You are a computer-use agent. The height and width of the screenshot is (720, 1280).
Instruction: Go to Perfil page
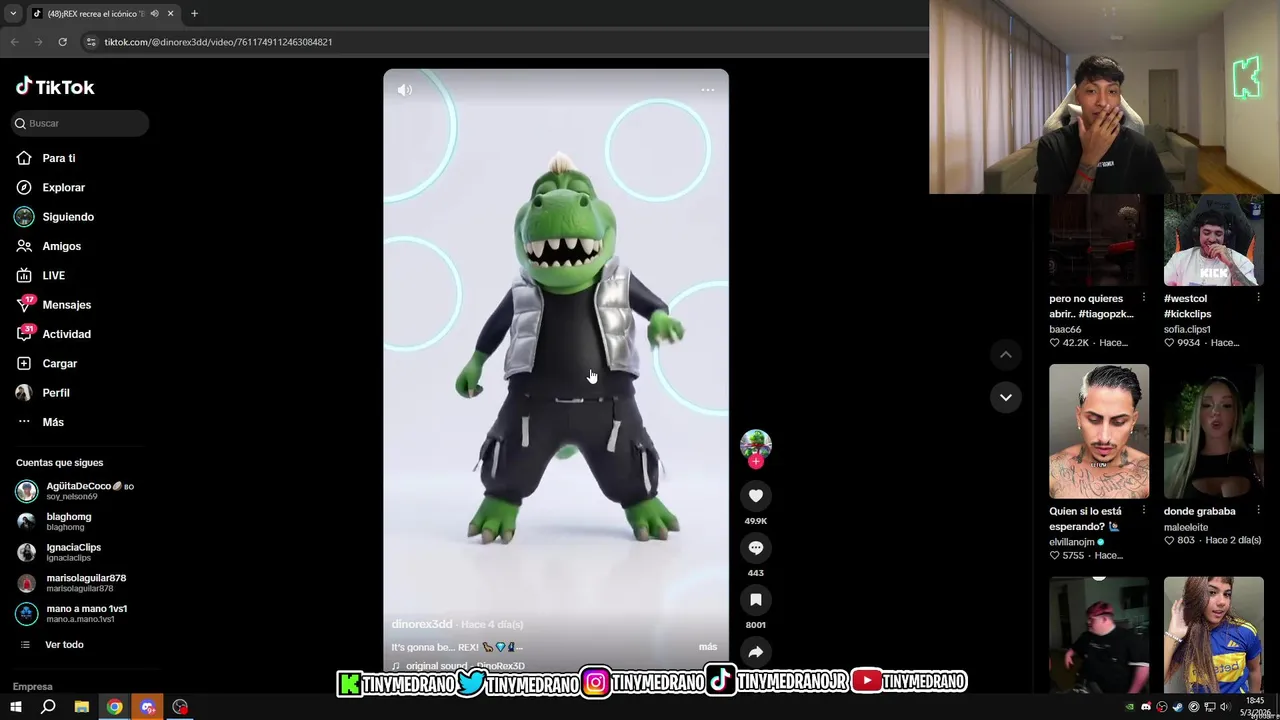pos(43,393)
